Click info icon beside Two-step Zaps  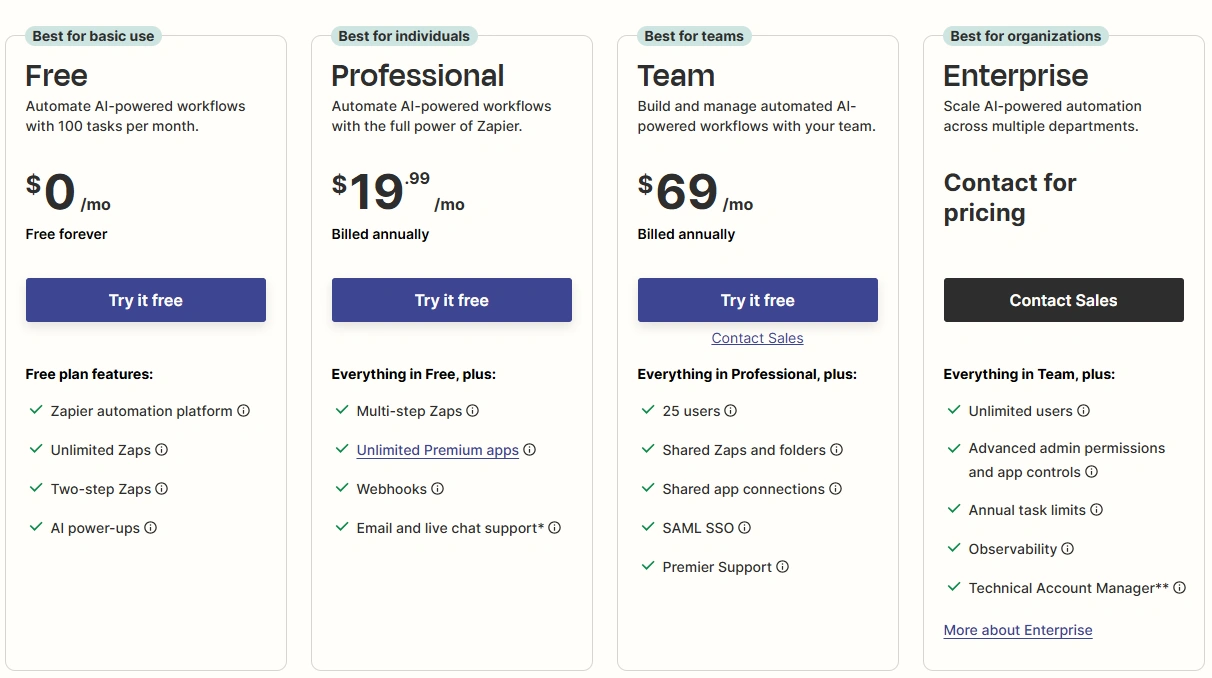point(162,489)
